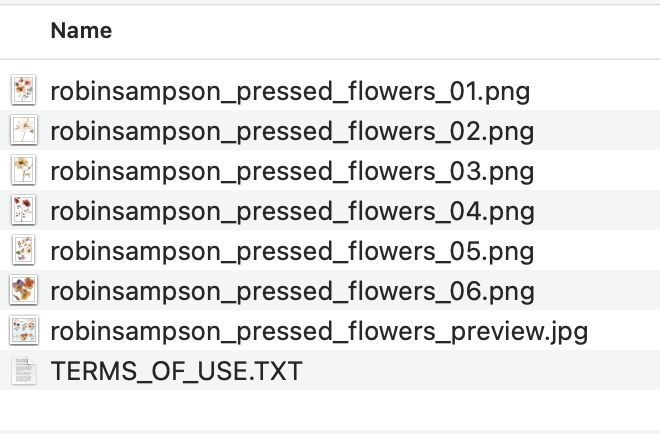Select the robinsampson_pressed_flowers_04.png filename
The height and width of the screenshot is (434, 660).
[x=292, y=212]
